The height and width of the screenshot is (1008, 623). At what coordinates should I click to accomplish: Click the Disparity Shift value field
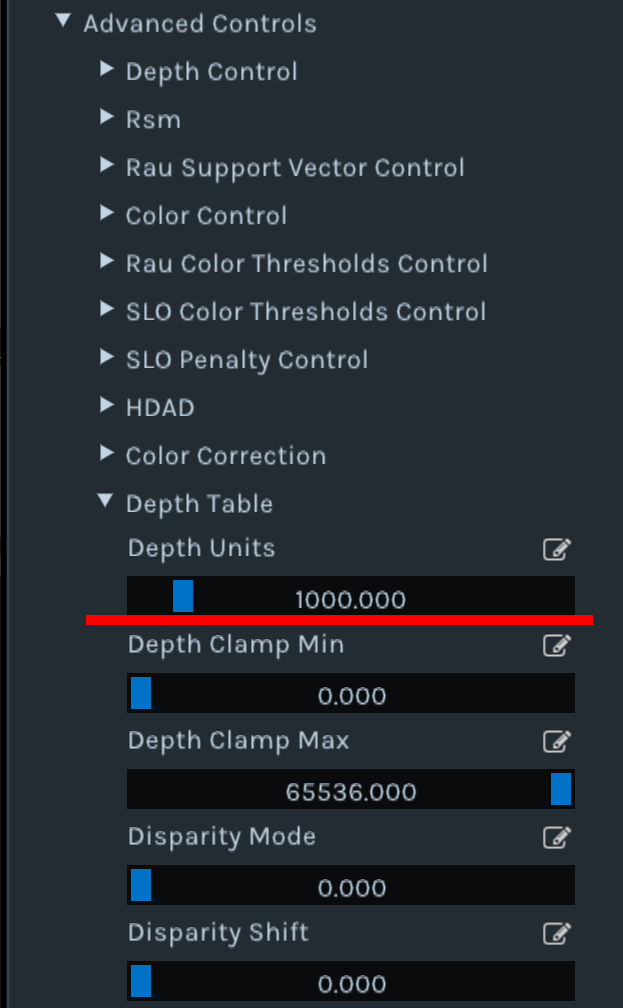[x=351, y=982]
